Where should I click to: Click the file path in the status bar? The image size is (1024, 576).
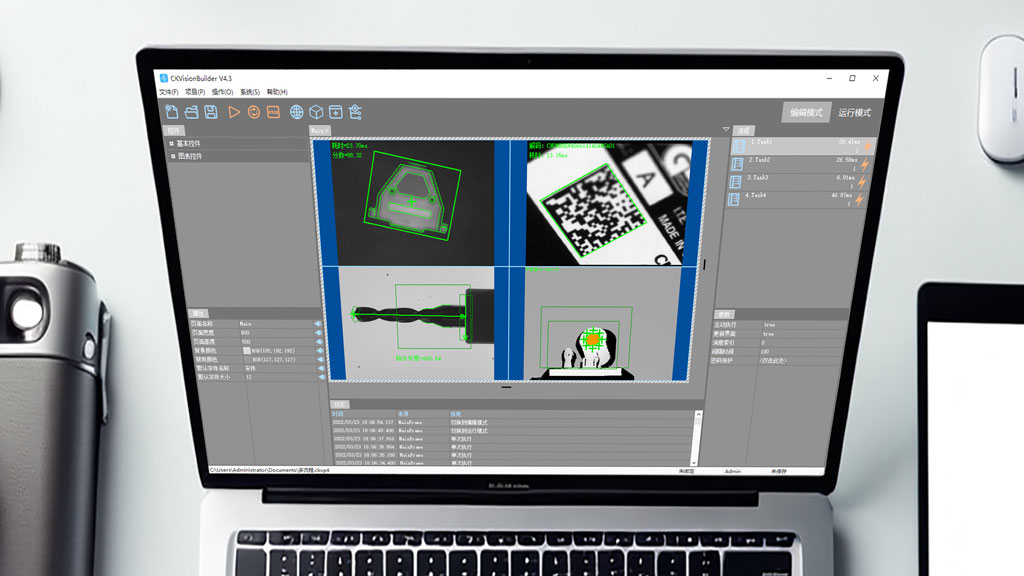[269, 470]
